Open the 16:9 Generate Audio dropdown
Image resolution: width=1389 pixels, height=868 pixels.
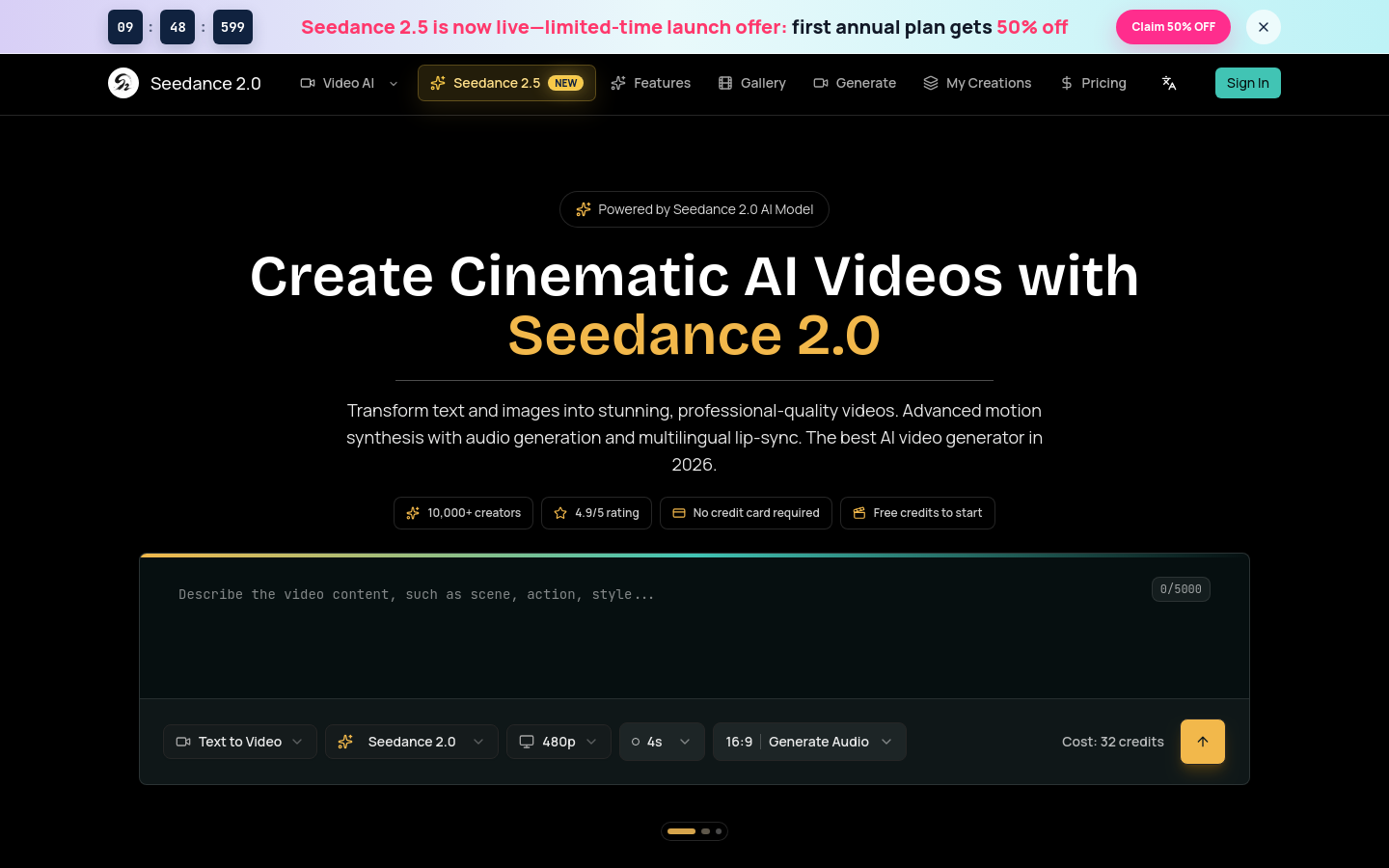tap(809, 742)
